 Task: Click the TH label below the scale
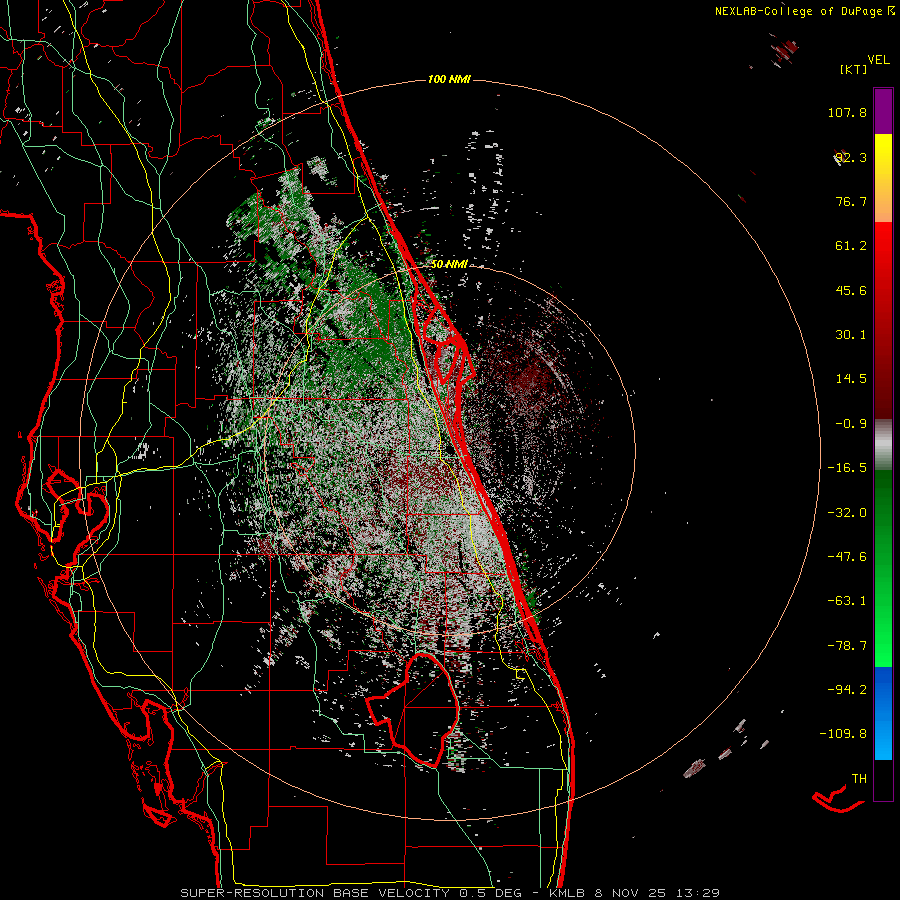[x=859, y=779]
